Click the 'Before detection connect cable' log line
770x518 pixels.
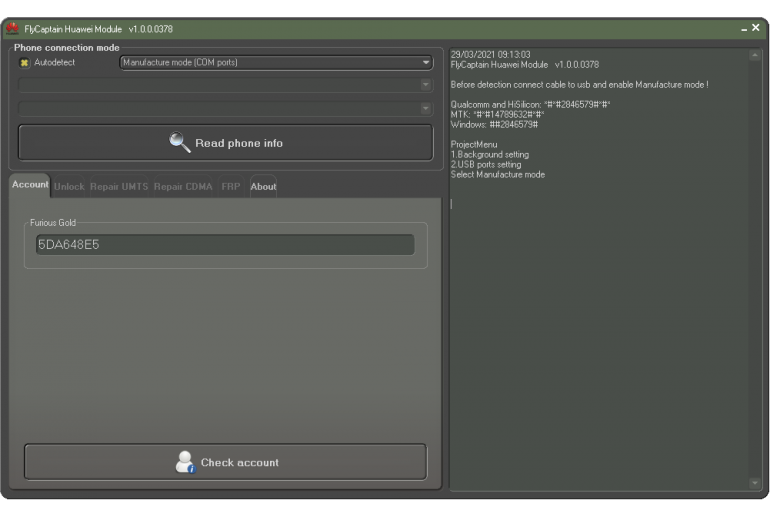tap(579, 84)
